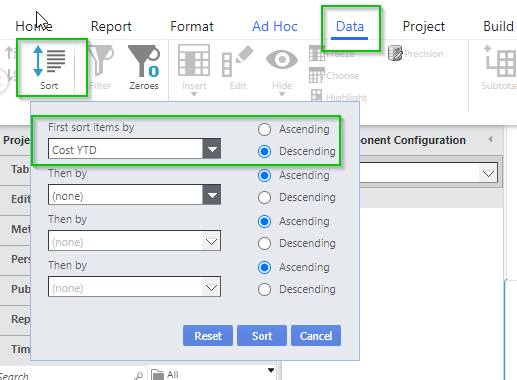Select Ascending for third Then by
Image resolution: width=517 pixels, height=380 pixels.
pyautogui.click(x=264, y=267)
